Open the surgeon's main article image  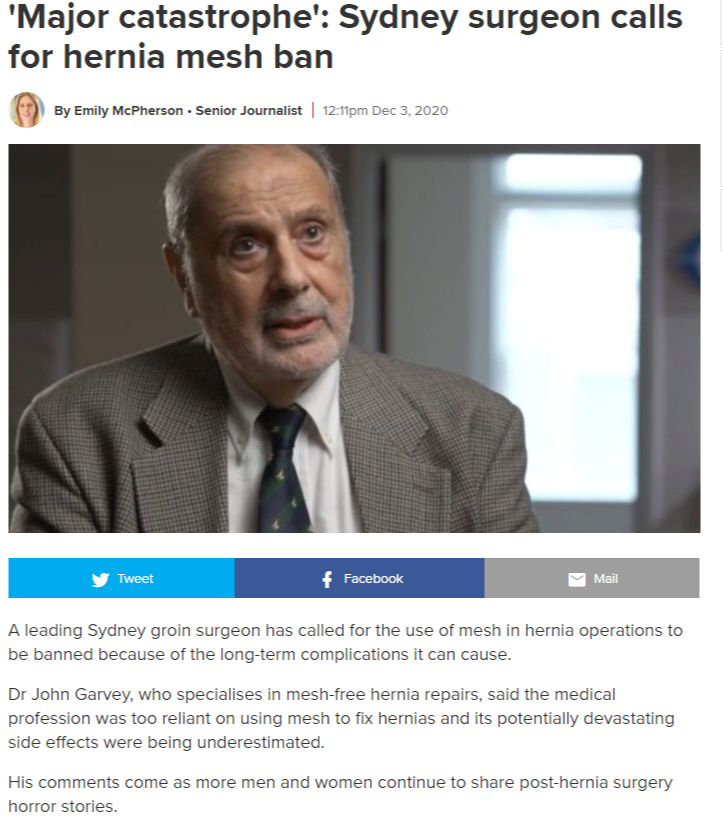point(354,338)
